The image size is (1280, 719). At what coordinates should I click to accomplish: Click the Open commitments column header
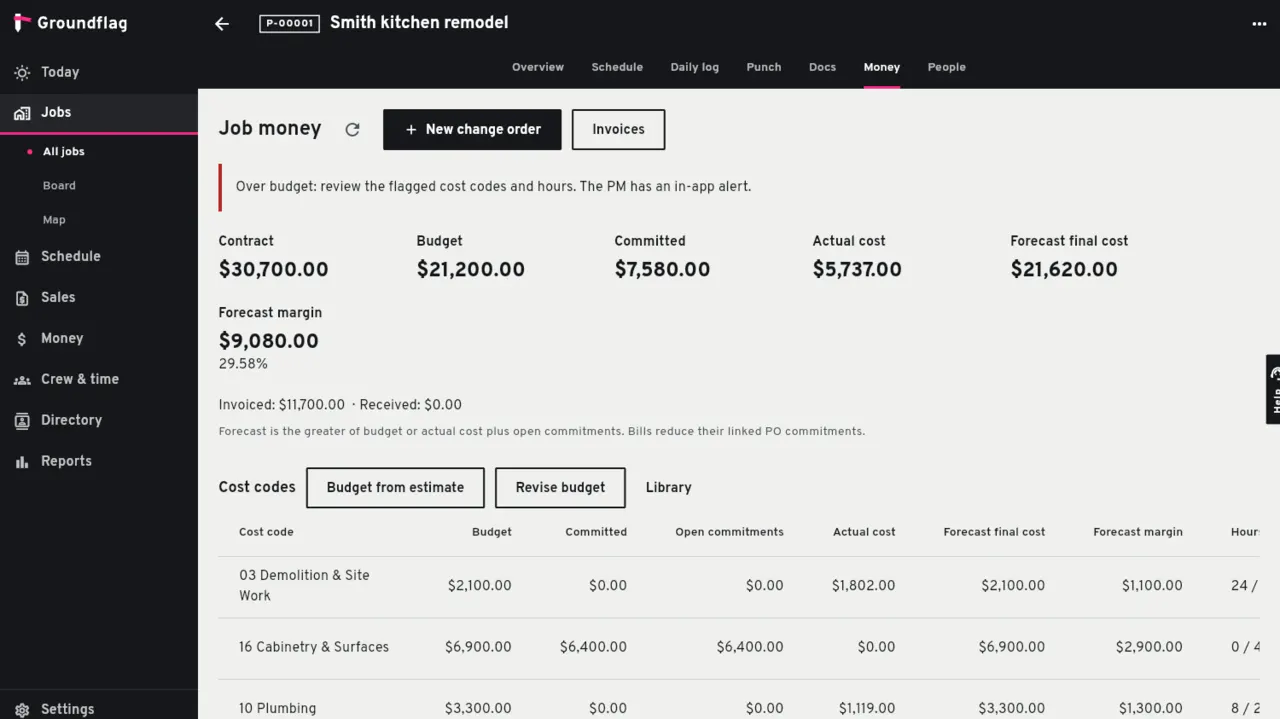pyautogui.click(x=729, y=532)
